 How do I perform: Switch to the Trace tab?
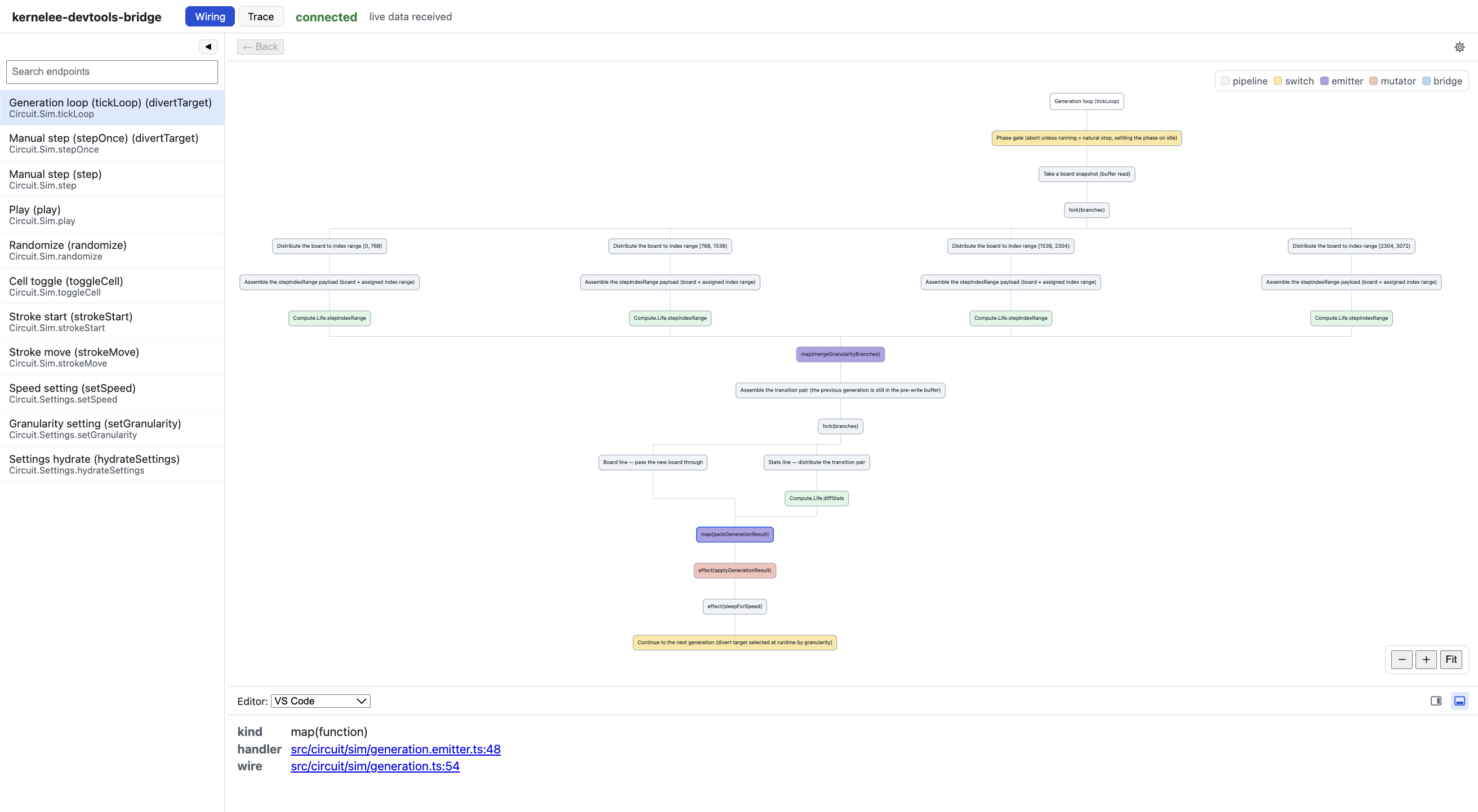coord(260,17)
